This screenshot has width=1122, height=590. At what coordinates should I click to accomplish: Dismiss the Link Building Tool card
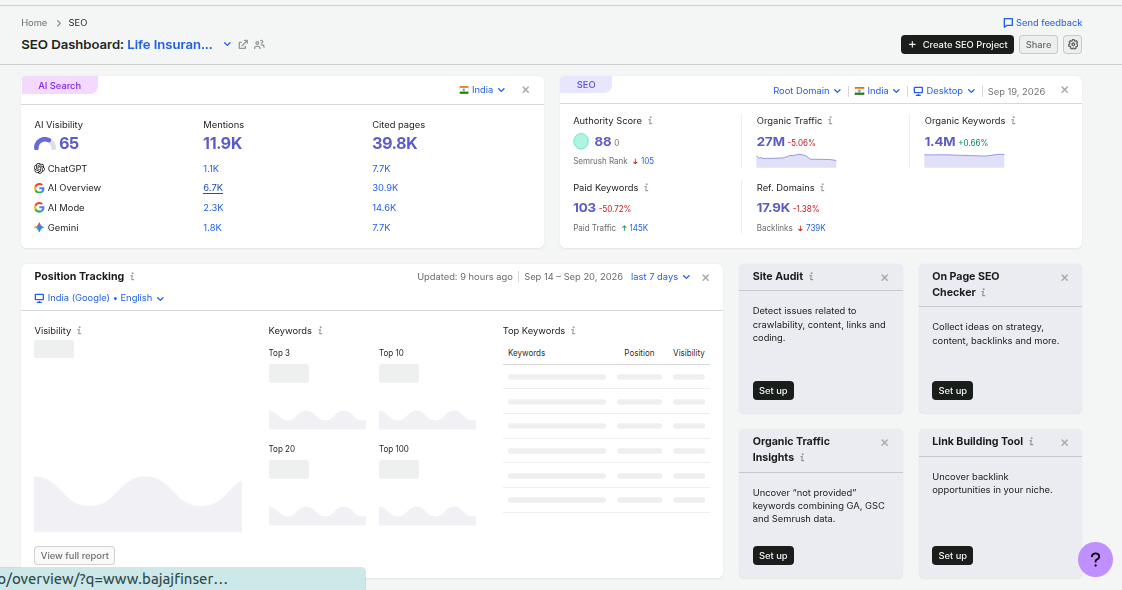(1065, 443)
